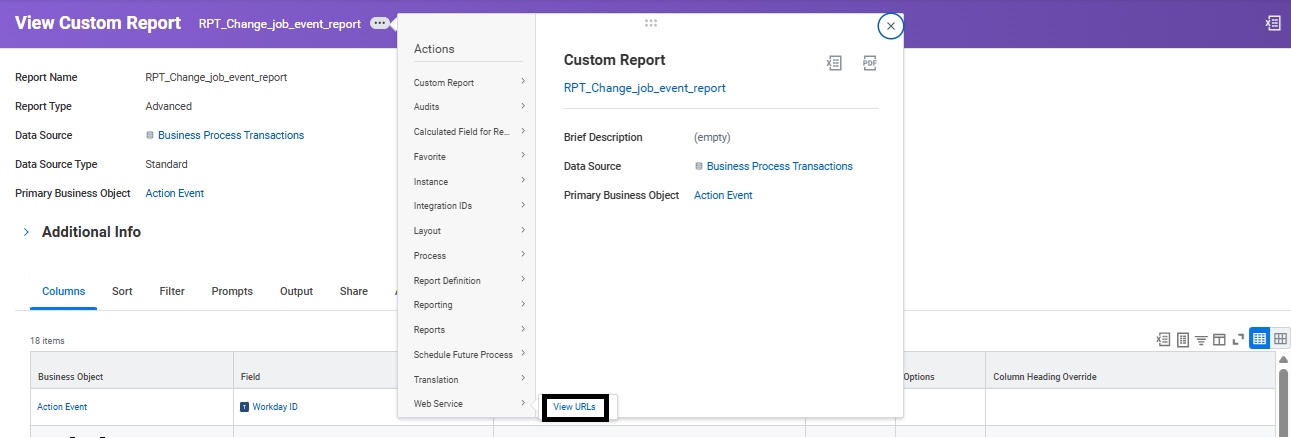Click the data source icon beside Business Process Transactions
Screen dimensions: 1291x438
coord(150,135)
